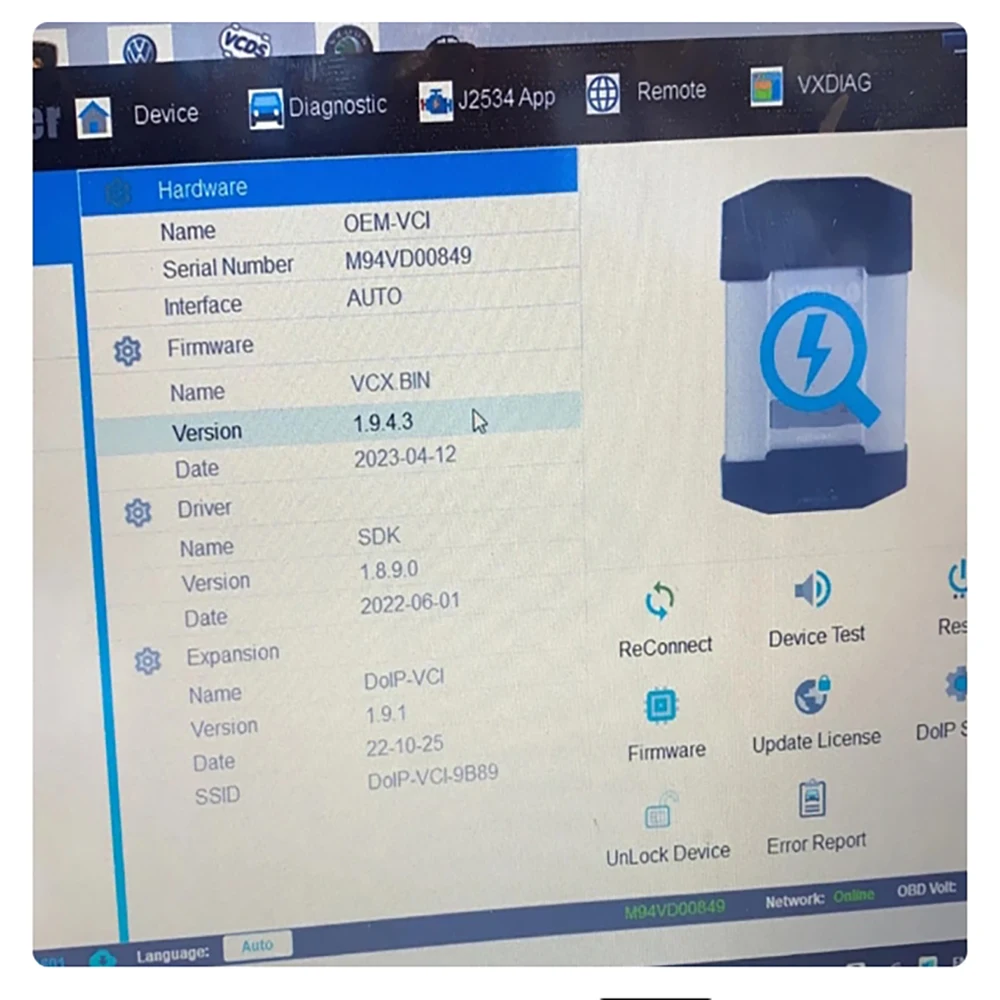The image size is (1000, 1000).
Task: Click the UnLock Device button label
Action: tap(668, 854)
